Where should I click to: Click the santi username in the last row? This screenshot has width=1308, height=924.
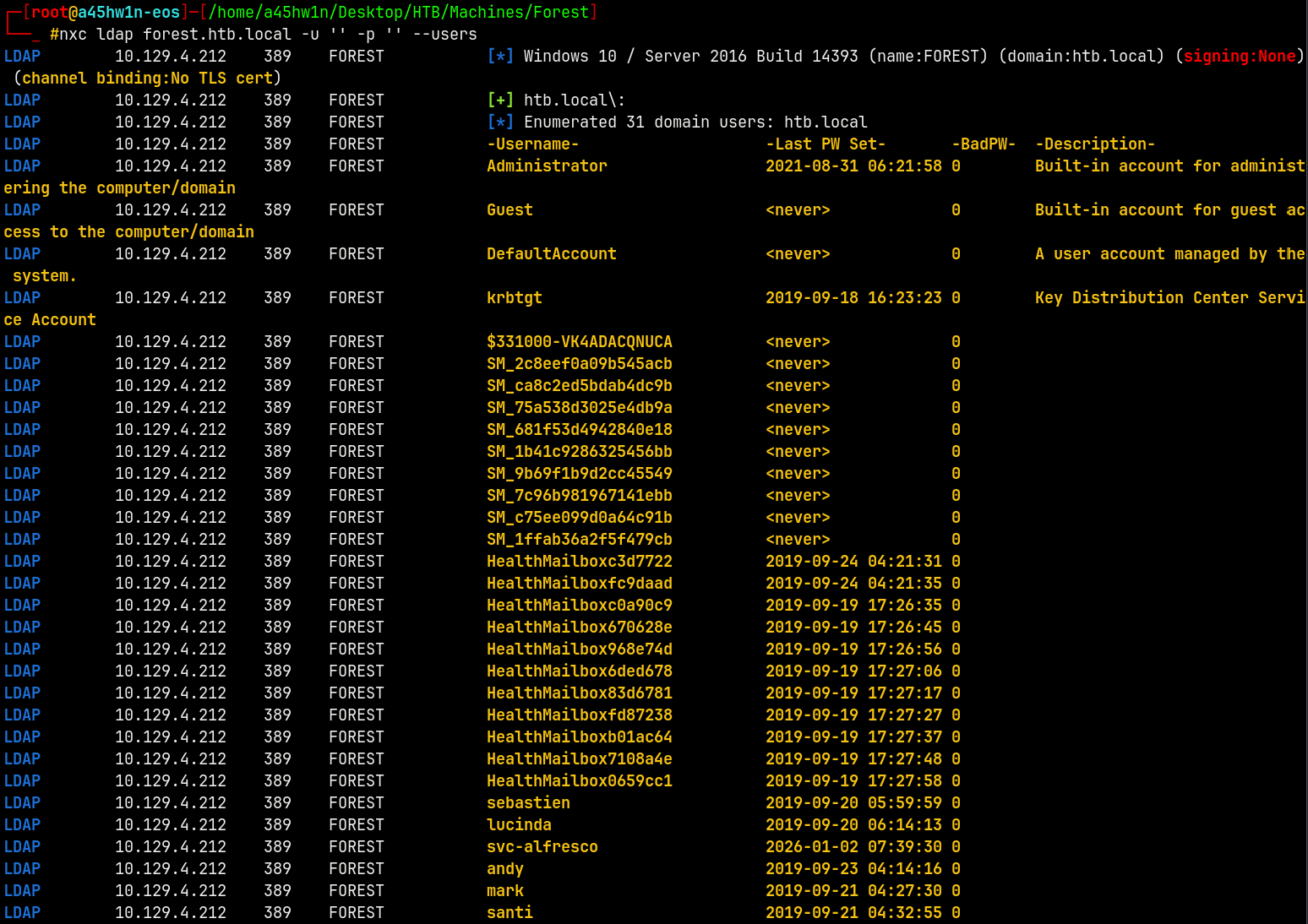[x=510, y=912]
